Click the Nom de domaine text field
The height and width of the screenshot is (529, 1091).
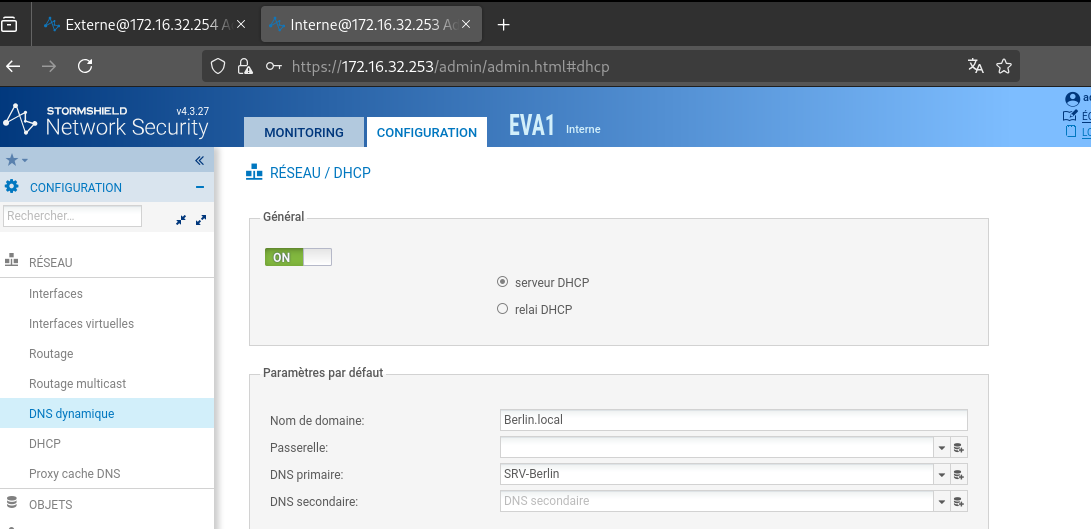click(733, 420)
